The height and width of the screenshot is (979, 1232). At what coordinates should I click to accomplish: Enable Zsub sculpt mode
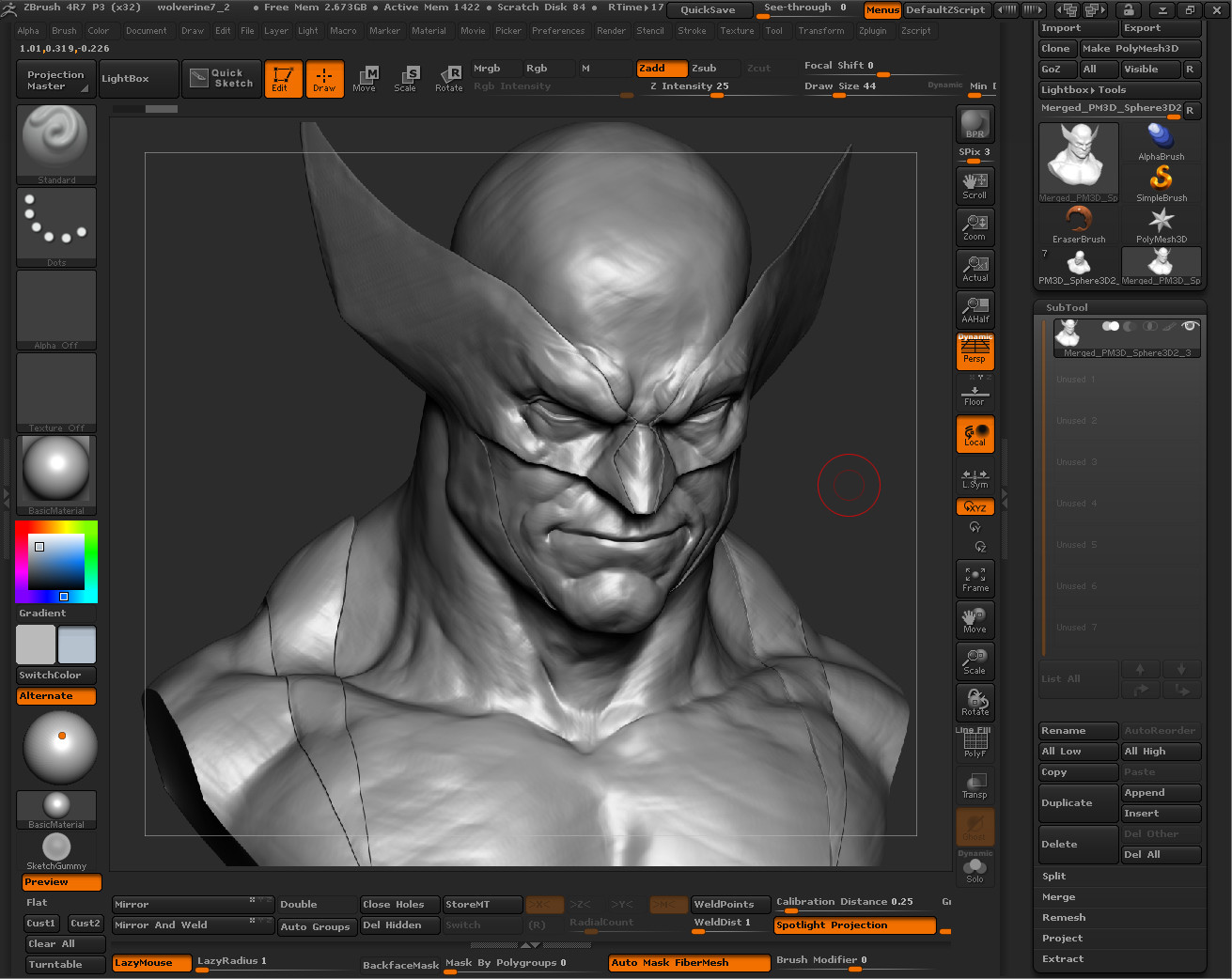pyautogui.click(x=715, y=68)
